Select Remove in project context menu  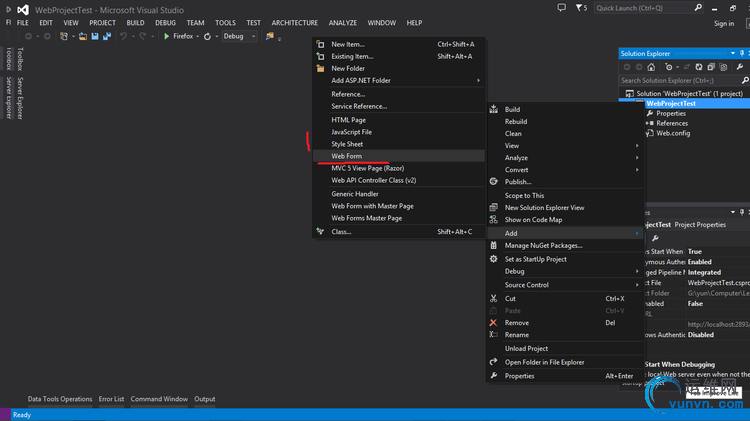tap(565, 323)
